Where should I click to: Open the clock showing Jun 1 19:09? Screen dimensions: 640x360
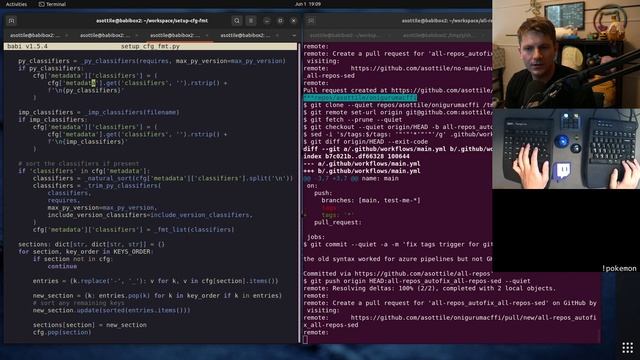point(308,4)
